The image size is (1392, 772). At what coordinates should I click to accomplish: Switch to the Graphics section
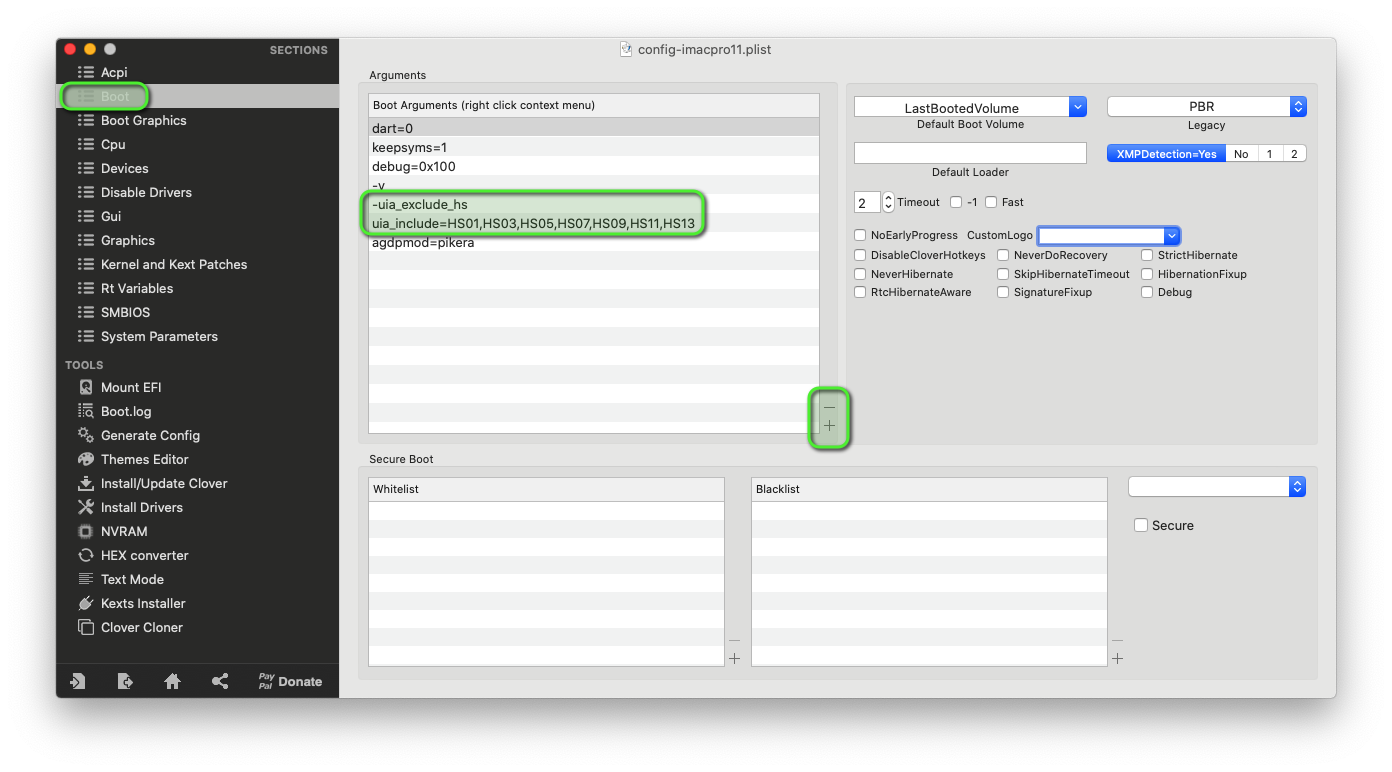coord(198,240)
